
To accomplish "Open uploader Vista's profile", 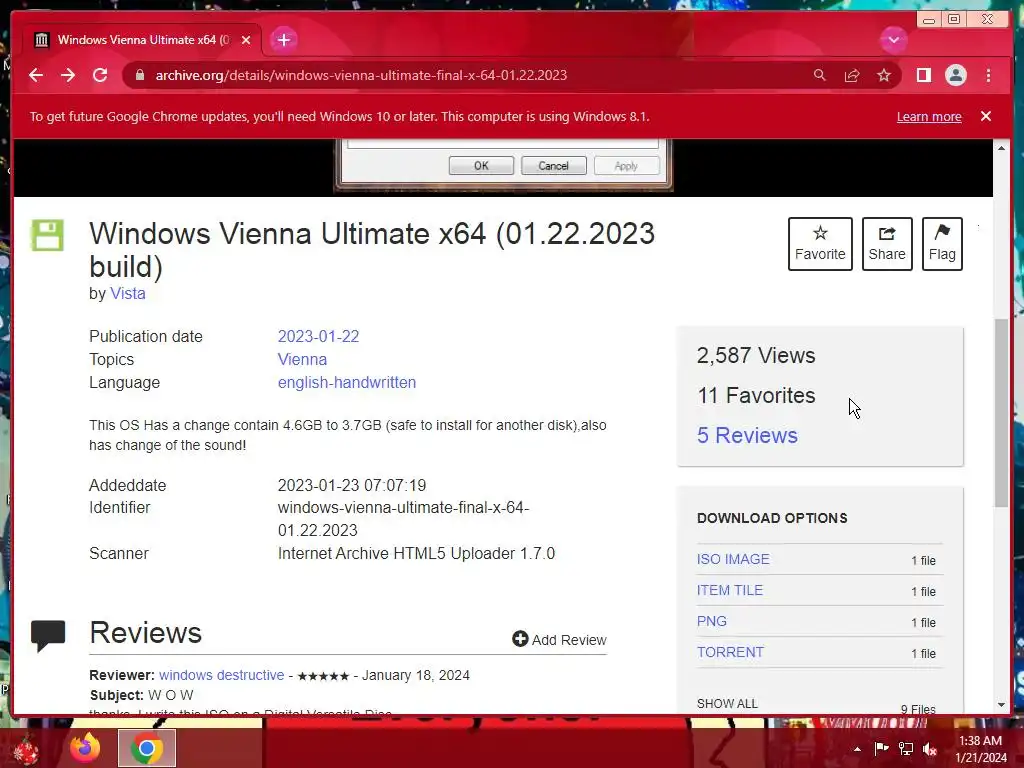I will [x=127, y=293].
